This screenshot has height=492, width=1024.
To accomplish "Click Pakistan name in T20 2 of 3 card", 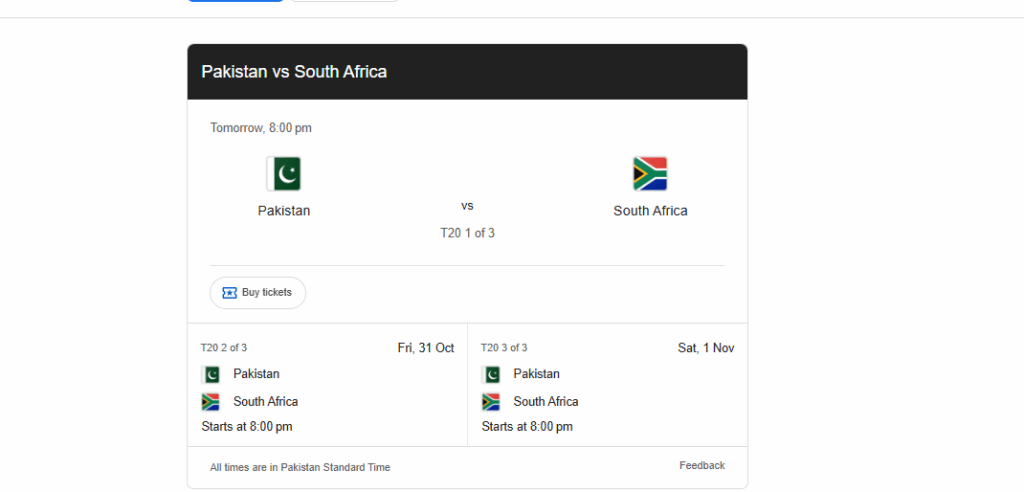I will point(256,374).
